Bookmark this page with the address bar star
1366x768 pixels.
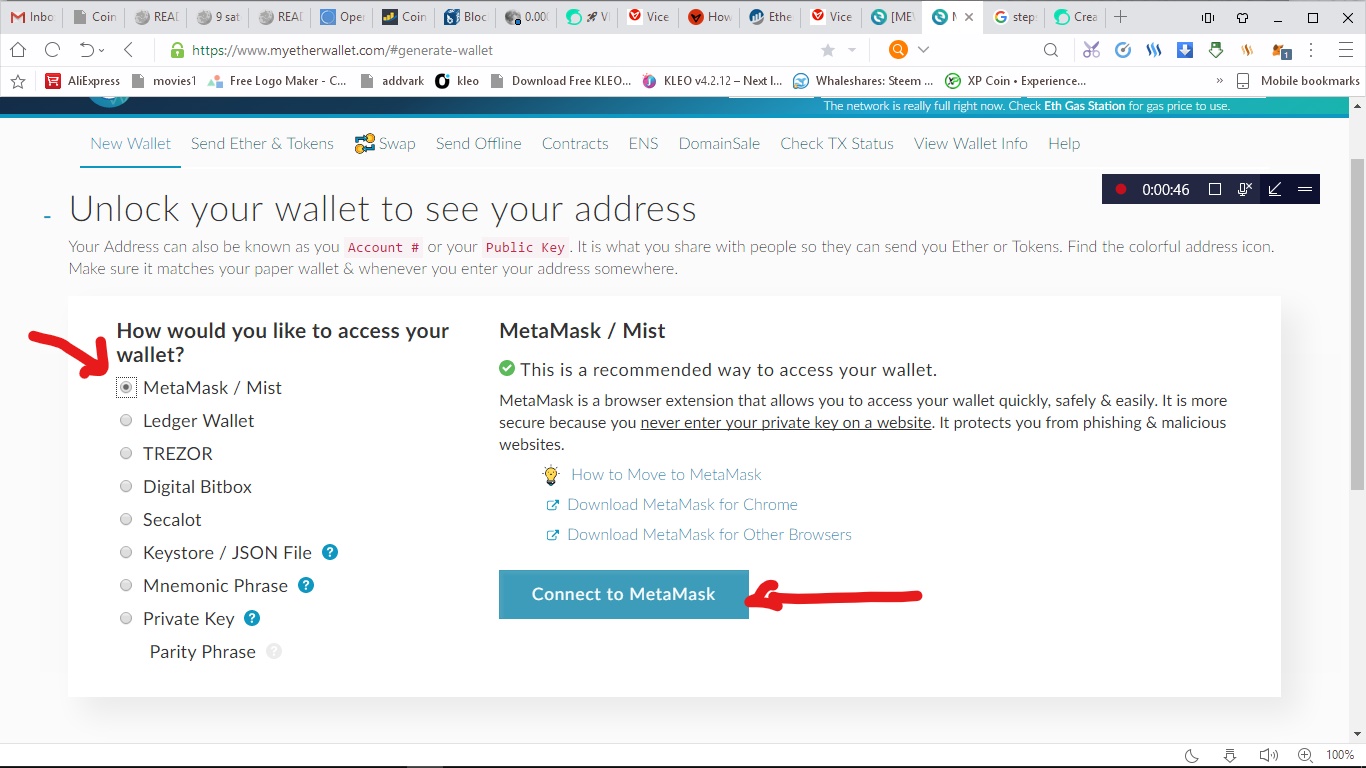click(x=828, y=50)
